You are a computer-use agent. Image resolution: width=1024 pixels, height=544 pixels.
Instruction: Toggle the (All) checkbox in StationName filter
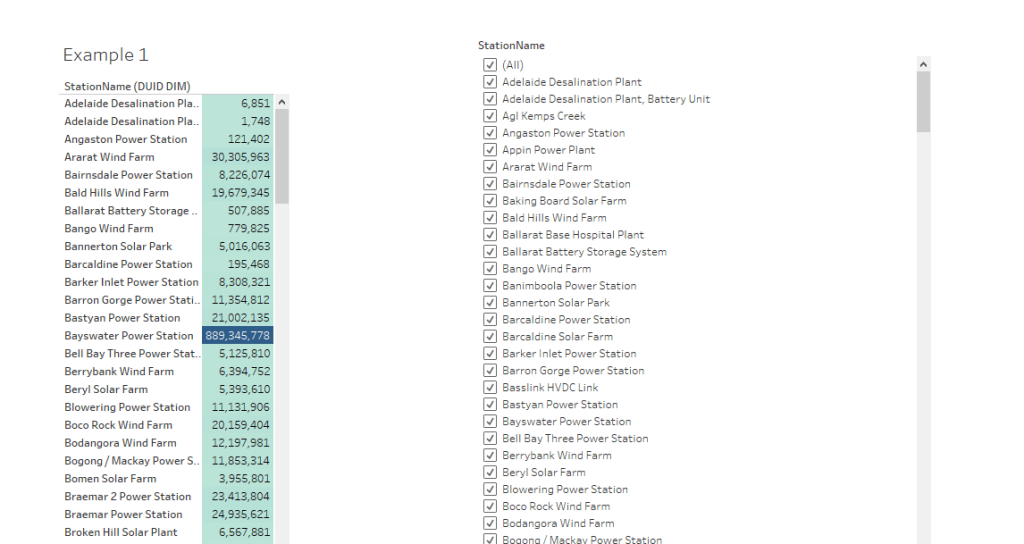click(490, 65)
